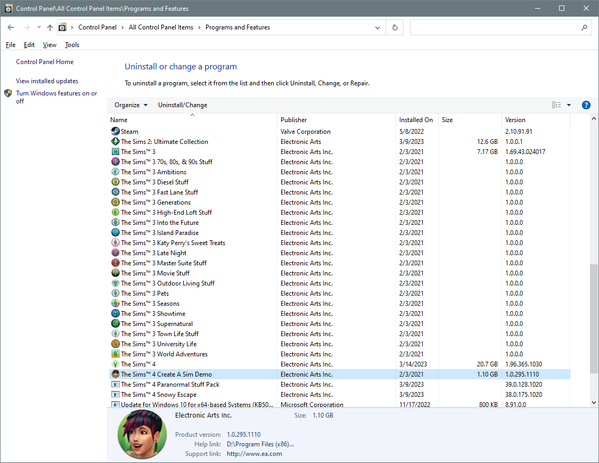Click the search magnifier icon
Screen dimensions: 599x463
coord(584,28)
